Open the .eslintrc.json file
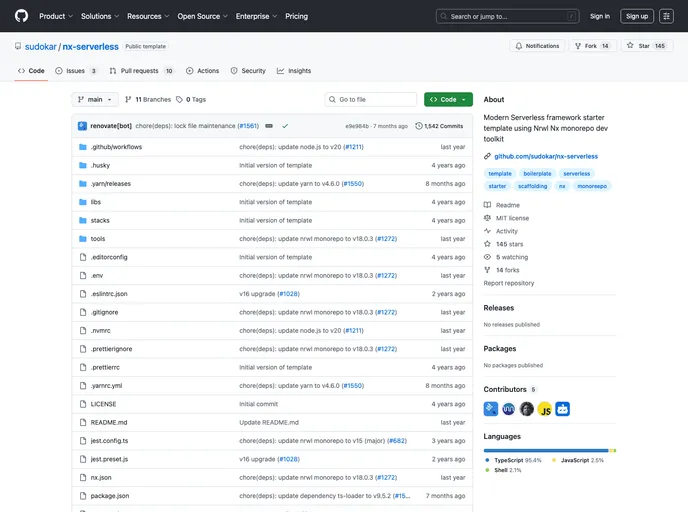 [x=109, y=294]
